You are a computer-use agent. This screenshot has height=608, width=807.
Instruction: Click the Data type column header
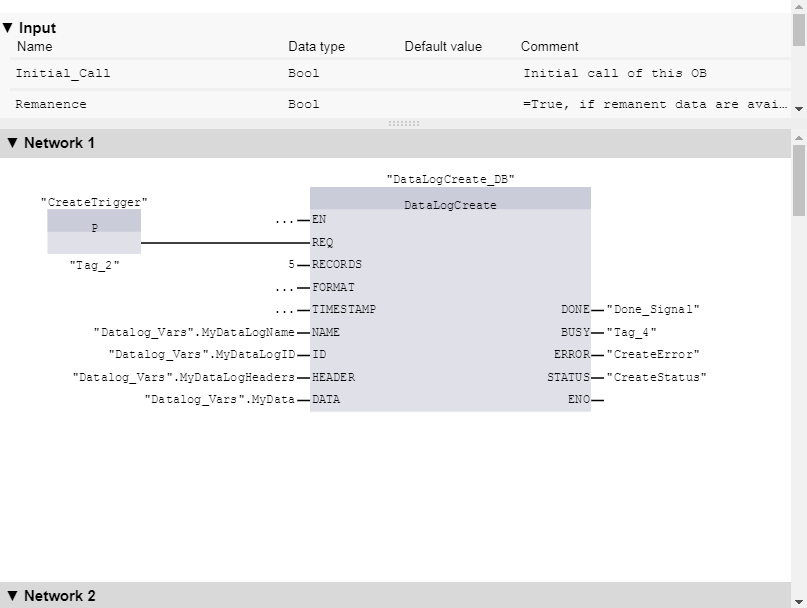317,46
